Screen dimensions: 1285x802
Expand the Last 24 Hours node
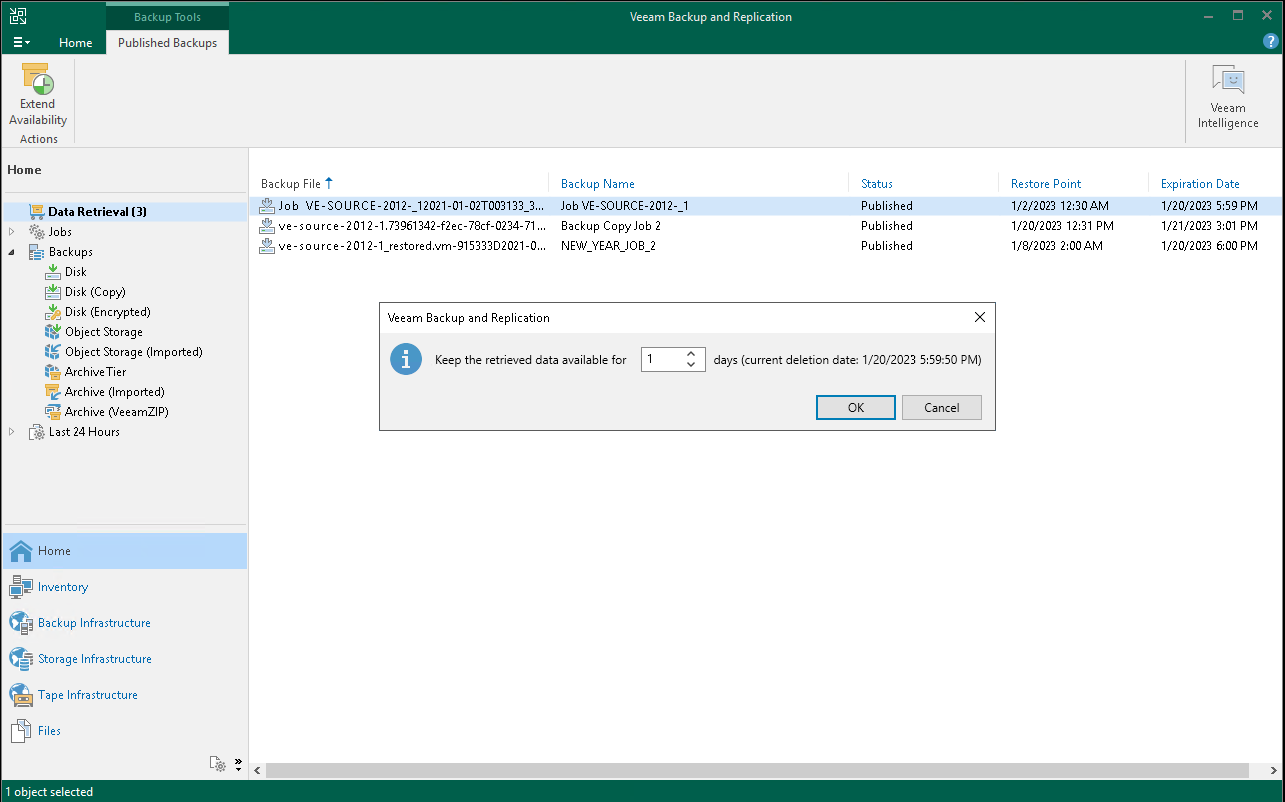[14, 431]
